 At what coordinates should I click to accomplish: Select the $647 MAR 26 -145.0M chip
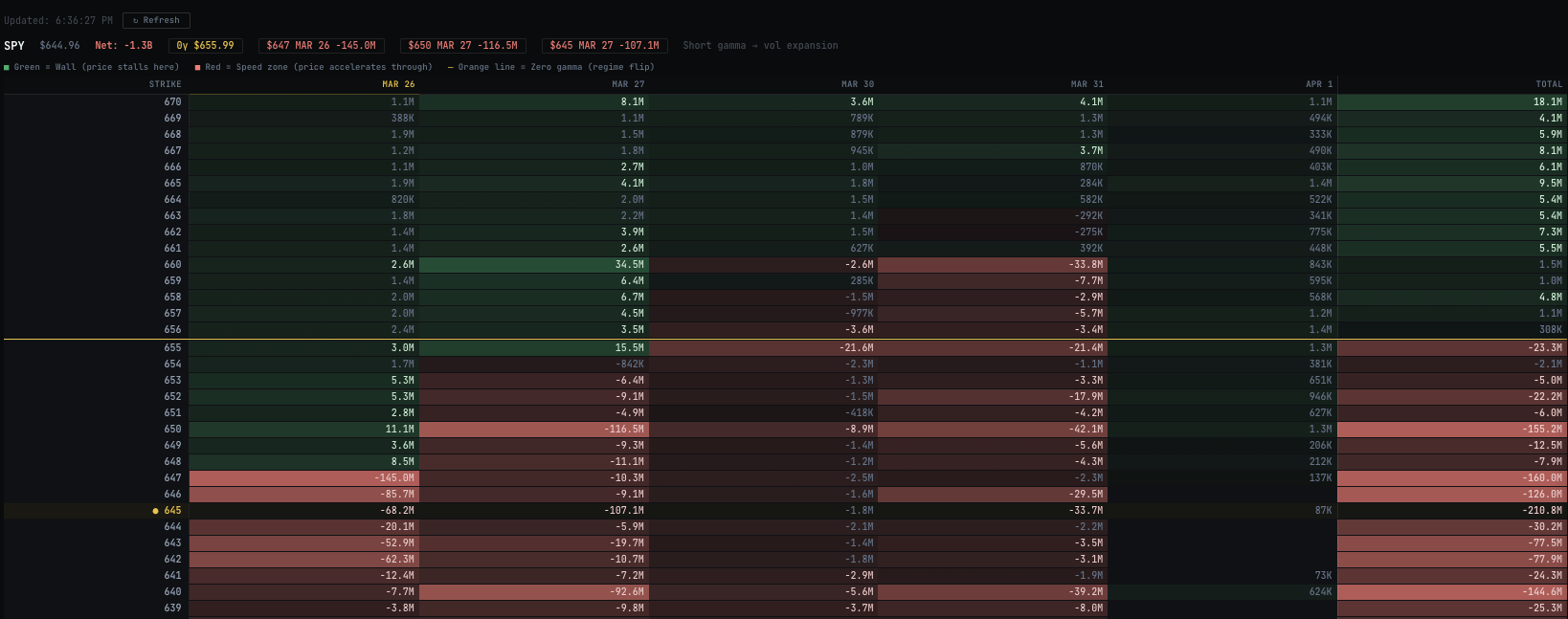321,45
